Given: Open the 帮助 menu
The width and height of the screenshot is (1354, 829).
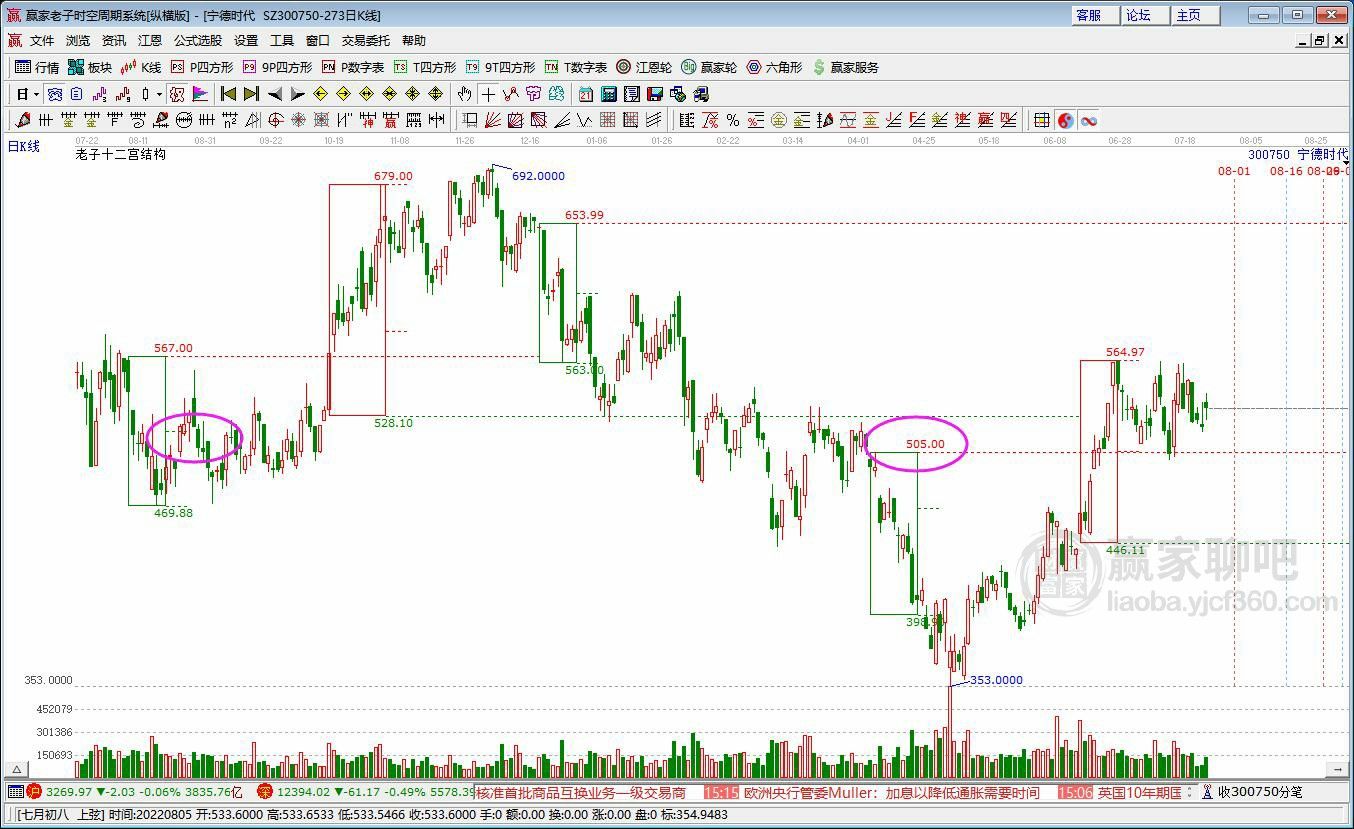Looking at the screenshot, I should click(414, 41).
